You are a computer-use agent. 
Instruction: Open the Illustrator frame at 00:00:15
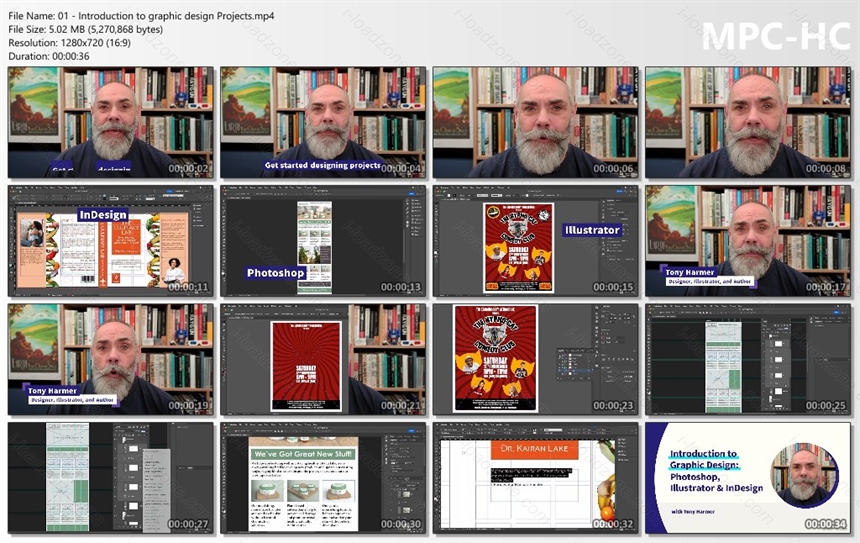[536, 241]
